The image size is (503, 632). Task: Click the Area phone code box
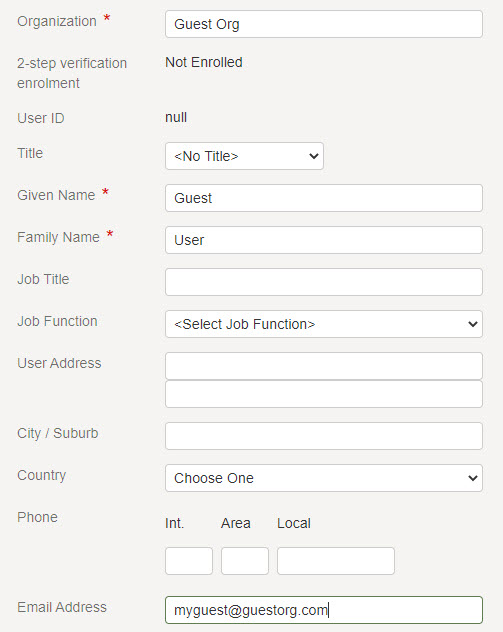245,561
